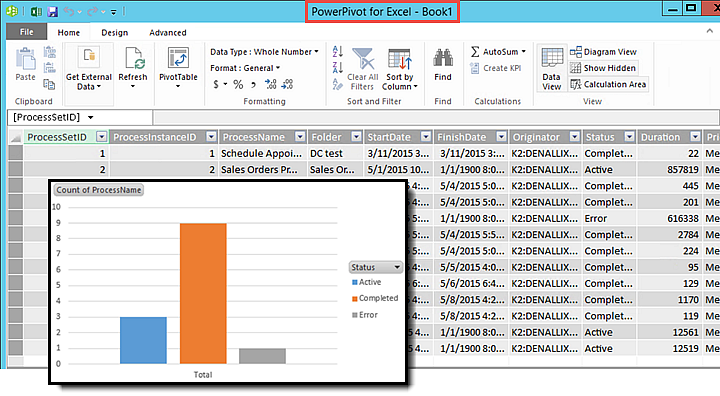
Task: Clear All Filters
Action: pyautogui.click(x=363, y=69)
